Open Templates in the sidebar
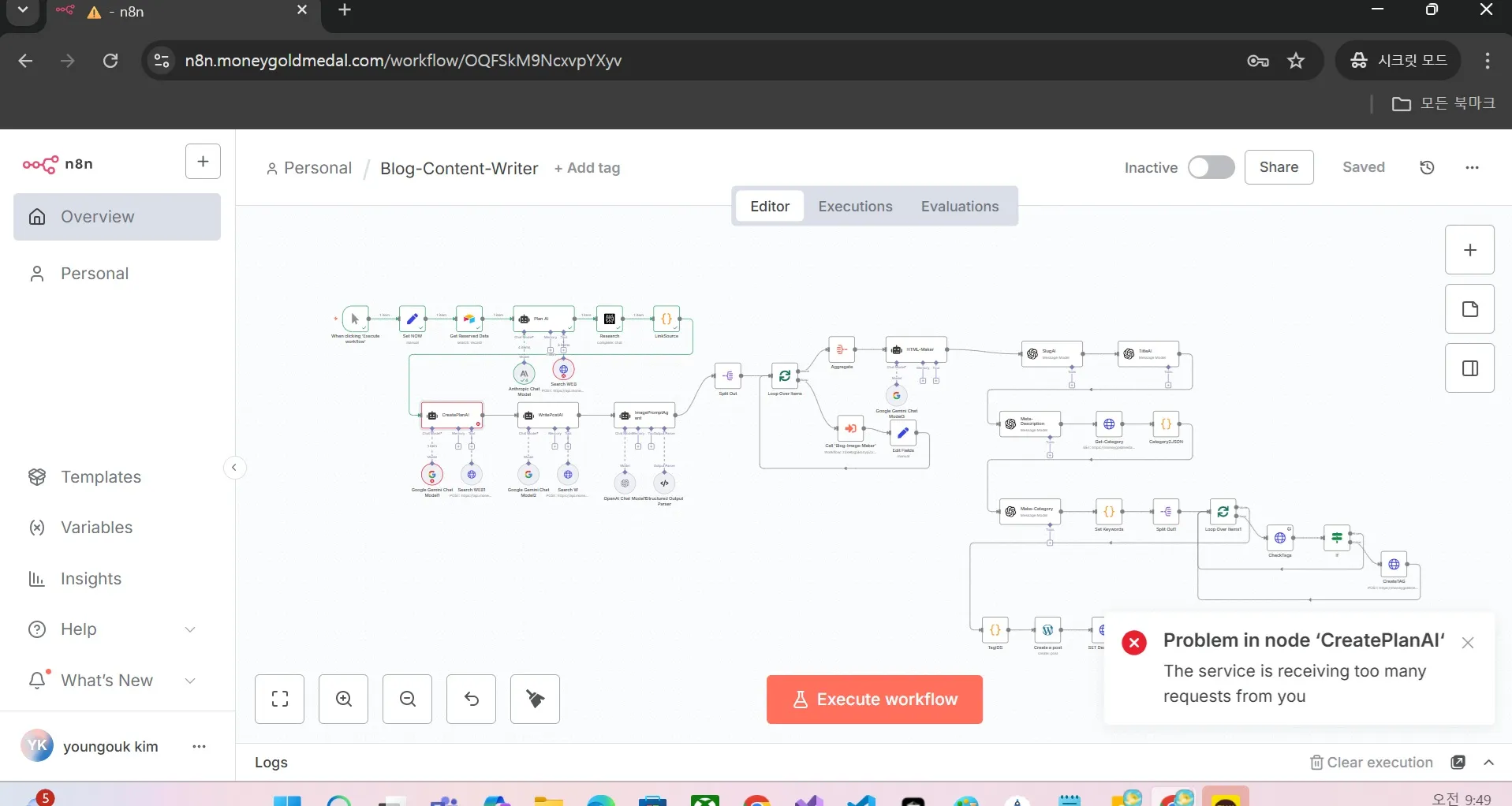The width and height of the screenshot is (1512, 806). 117,477
